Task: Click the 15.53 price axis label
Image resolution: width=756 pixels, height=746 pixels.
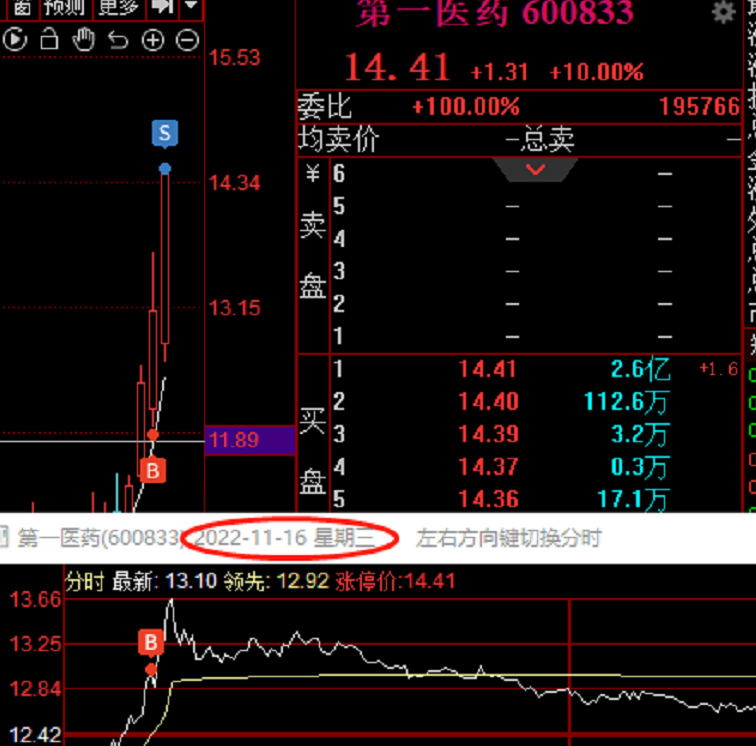Action: pyautogui.click(x=234, y=58)
